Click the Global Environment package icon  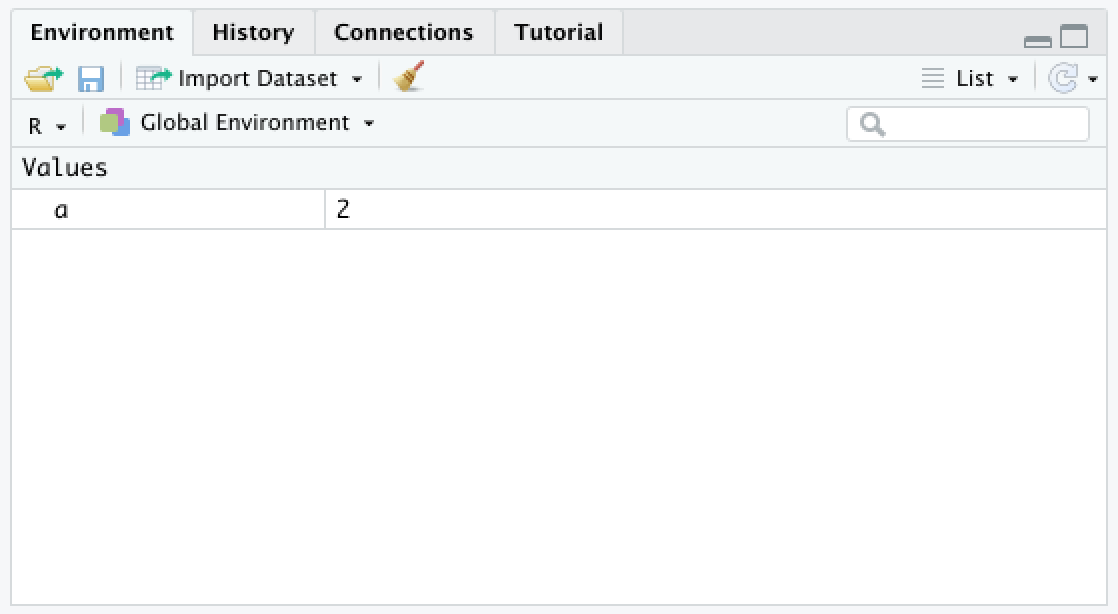[x=115, y=122]
